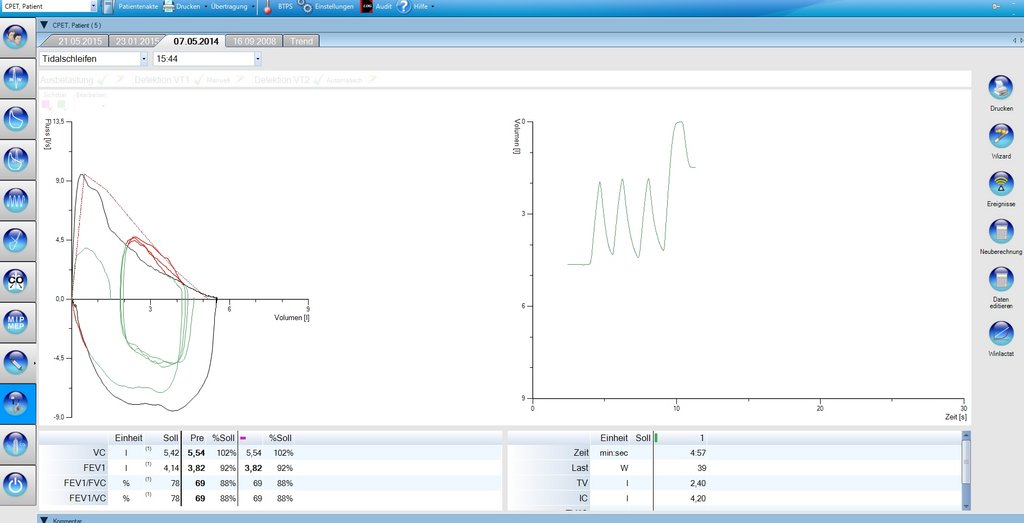Screen dimensions: 1024x523
Task: Launch Winlactat from the right sidebar
Action: [1001, 332]
